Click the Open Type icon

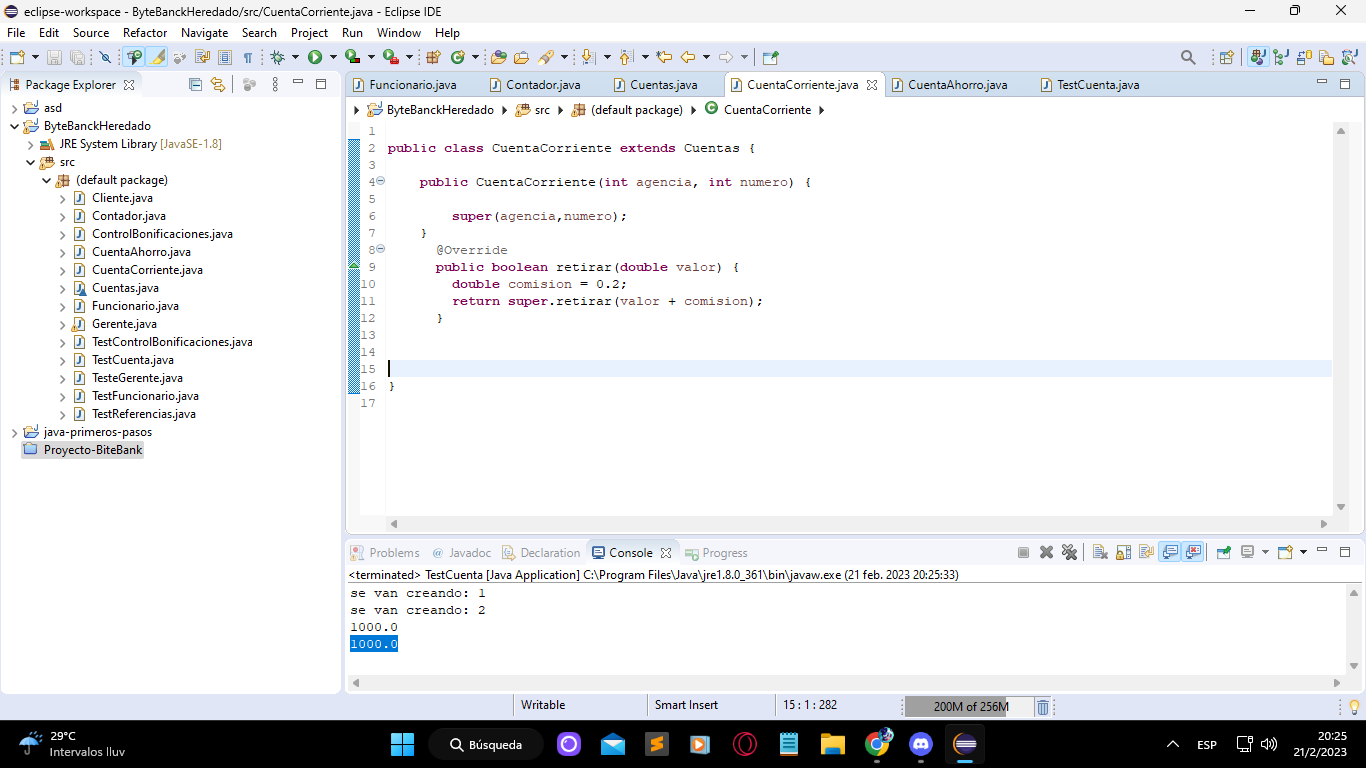[498, 57]
